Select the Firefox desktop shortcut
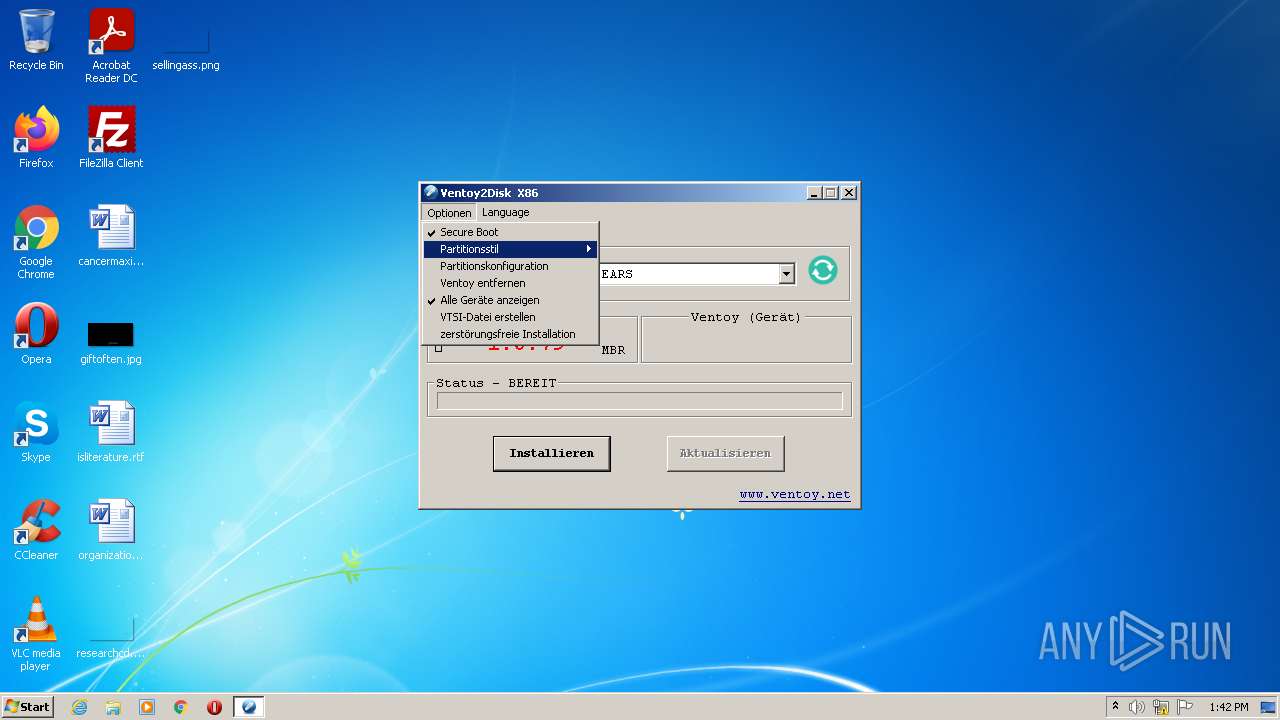The width and height of the screenshot is (1280, 720). [36, 138]
